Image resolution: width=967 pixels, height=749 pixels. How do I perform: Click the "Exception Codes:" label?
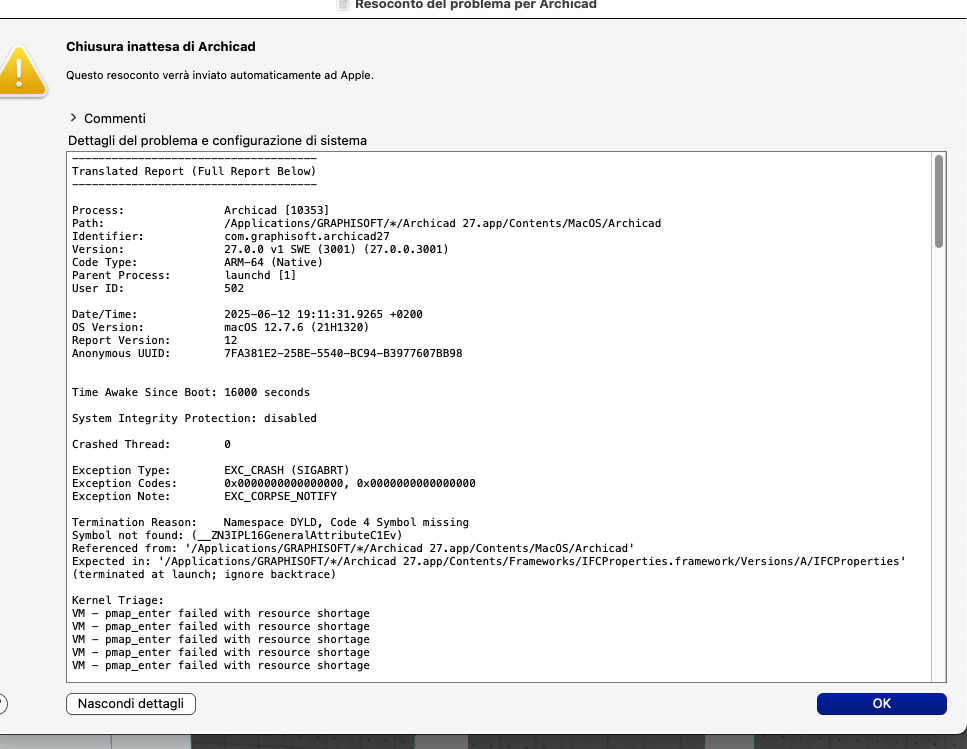point(124,483)
